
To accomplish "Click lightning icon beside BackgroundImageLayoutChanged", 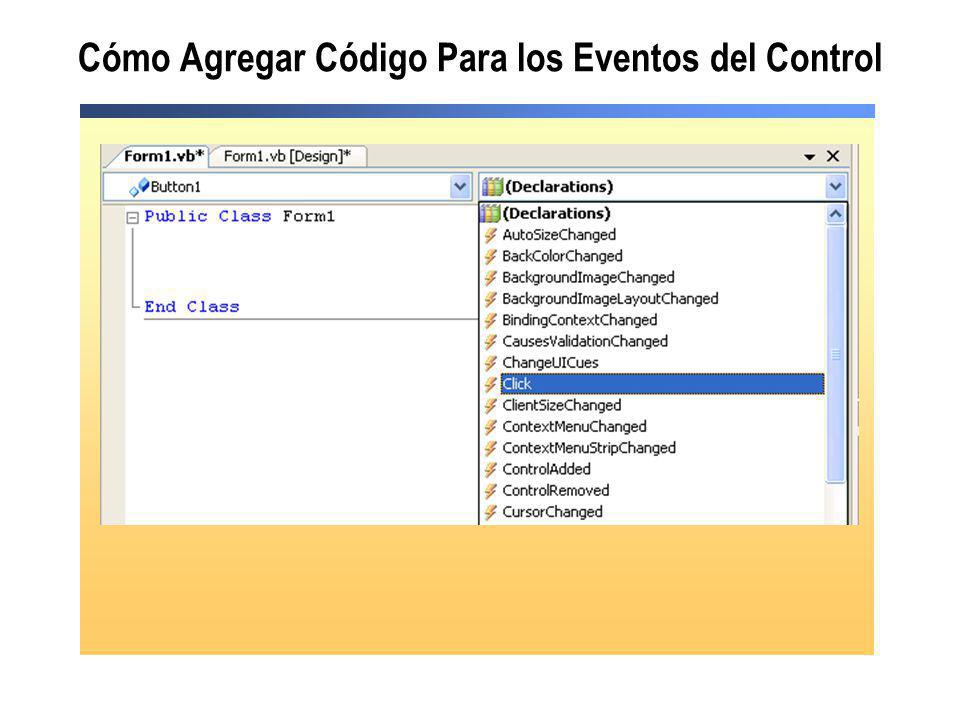I will [x=490, y=299].
